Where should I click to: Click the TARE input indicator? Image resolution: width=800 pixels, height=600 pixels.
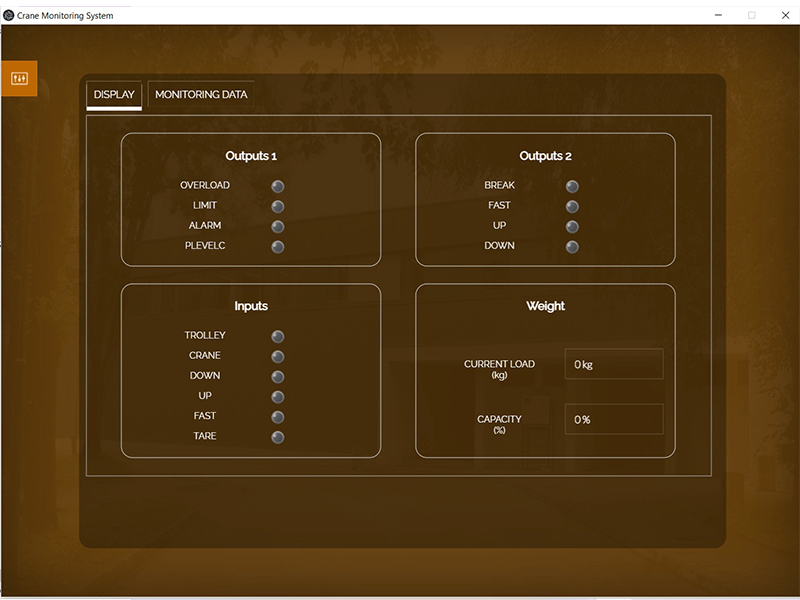click(x=278, y=437)
